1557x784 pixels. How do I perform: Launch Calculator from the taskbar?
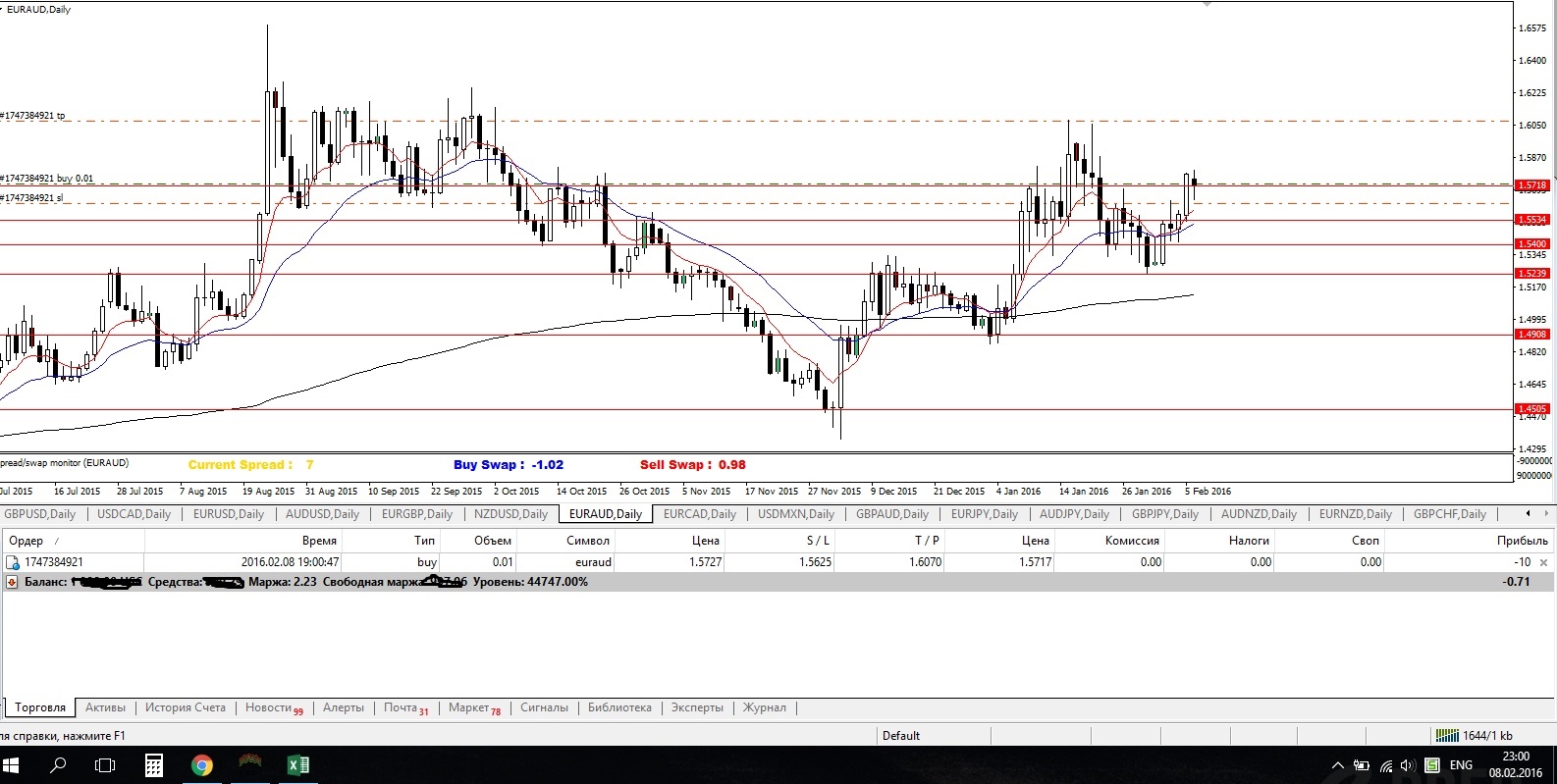click(x=154, y=765)
